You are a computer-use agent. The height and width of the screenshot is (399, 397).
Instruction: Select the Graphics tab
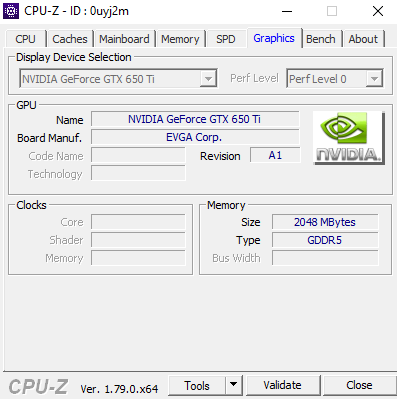(x=274, y=38)
